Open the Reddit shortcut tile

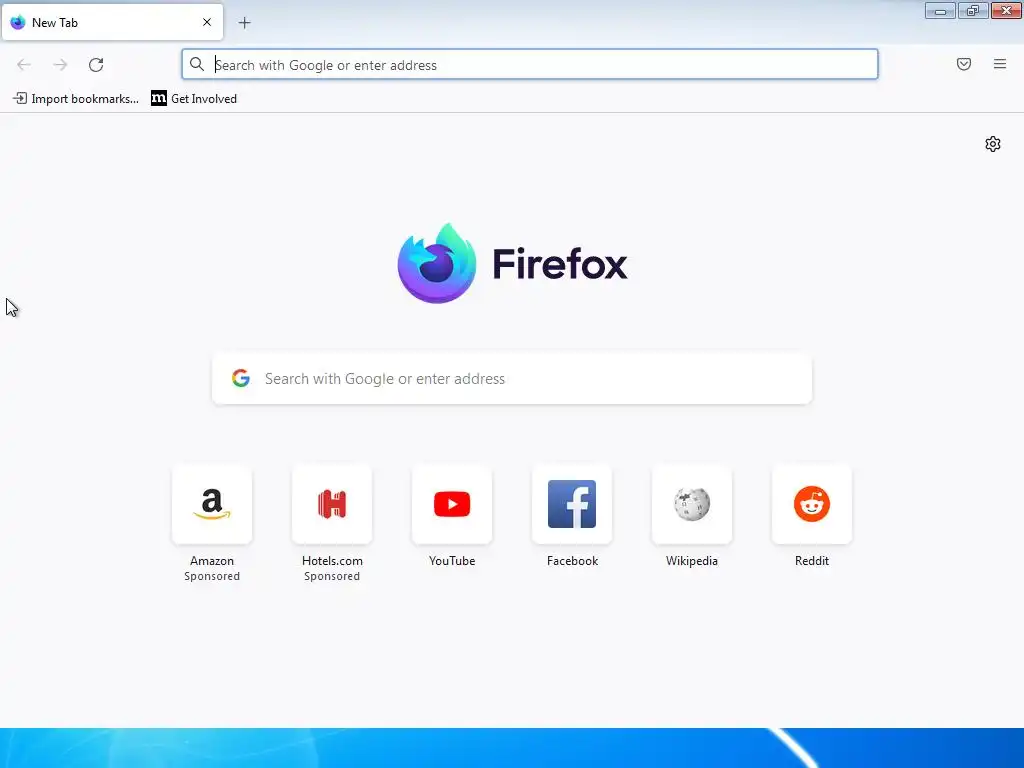[812, 504]
